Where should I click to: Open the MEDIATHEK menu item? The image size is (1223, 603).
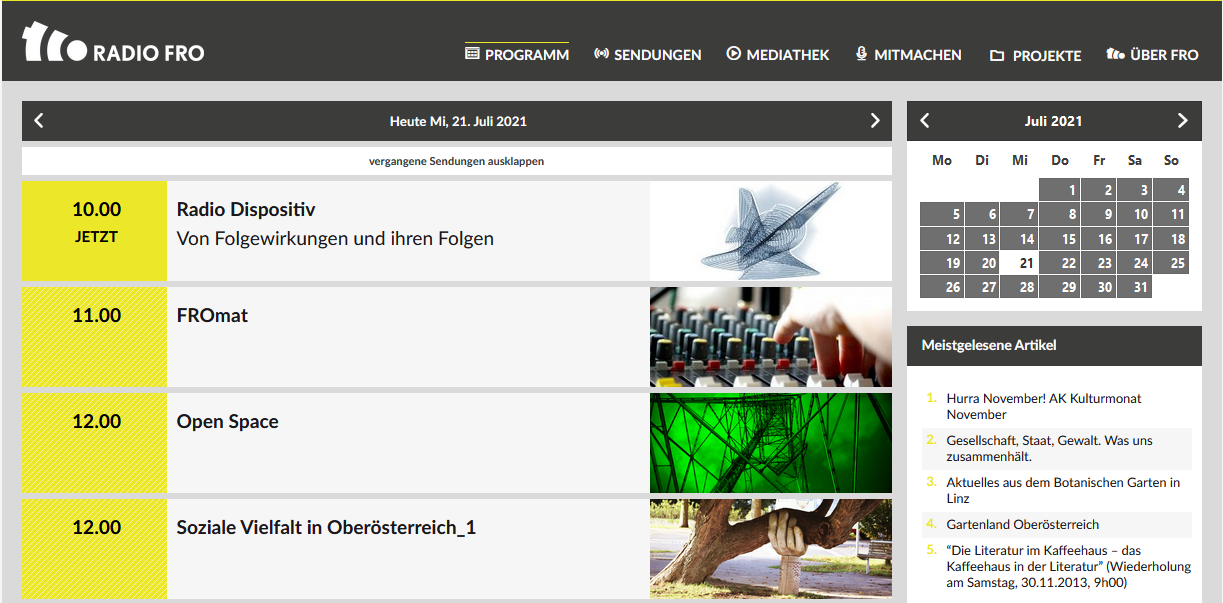[778, 55]
